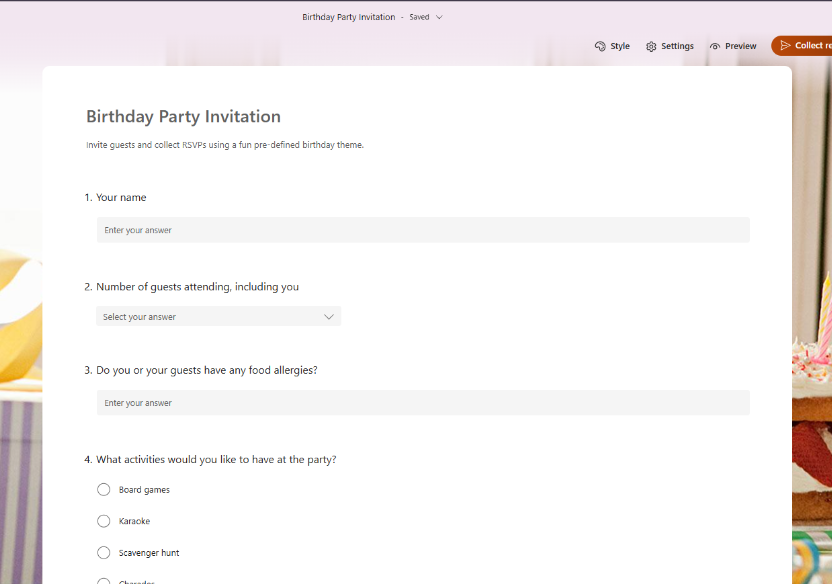Screen dimensions: 832x584
Task: Click the form description text below the title
Action: (x=224, y=144)
